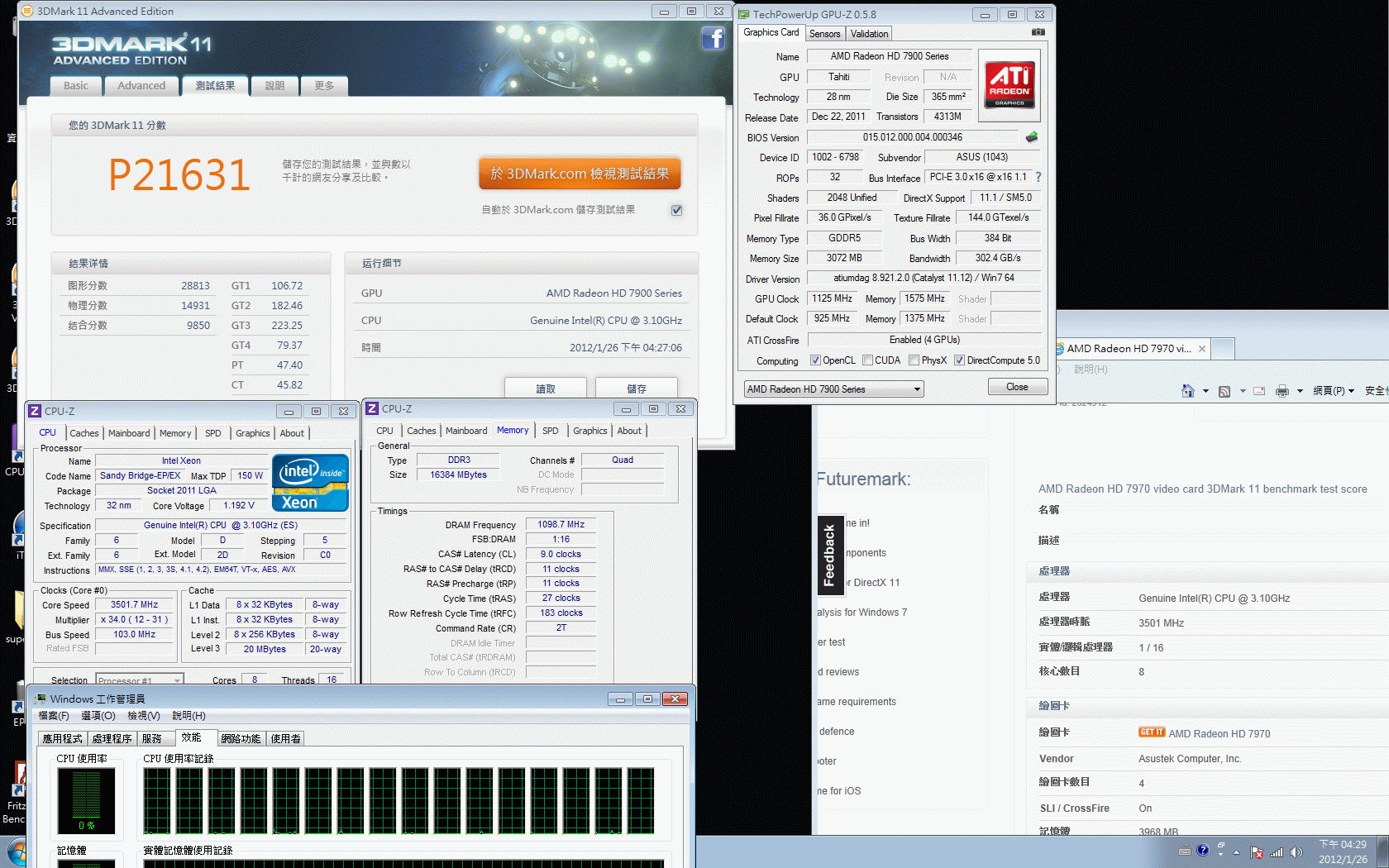Toggle the OpenCL checkbox in GPU-Z
The image size is (1389, 868).
point(815,360)
